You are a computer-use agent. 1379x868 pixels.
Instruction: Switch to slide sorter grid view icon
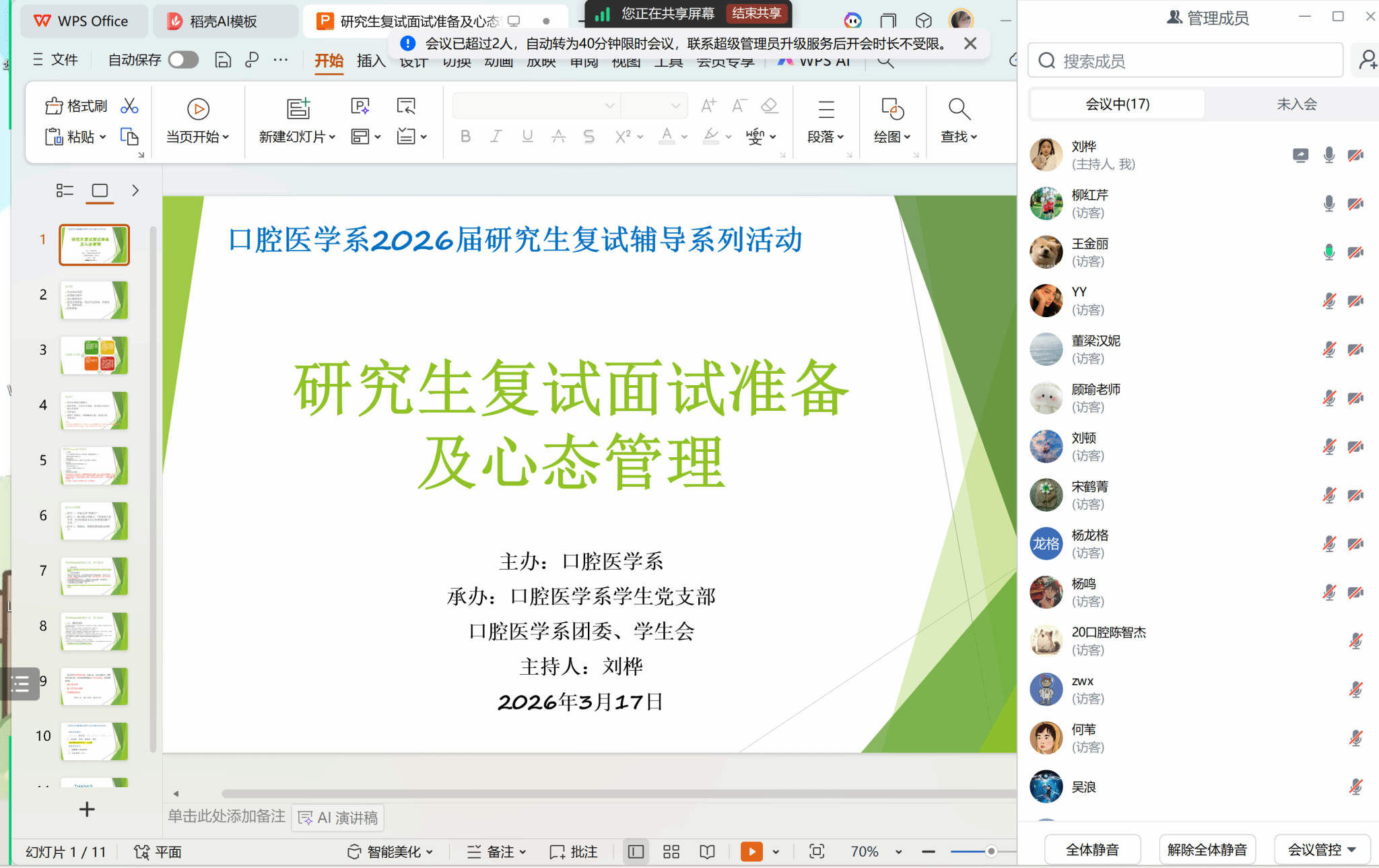tap(671, 852)
